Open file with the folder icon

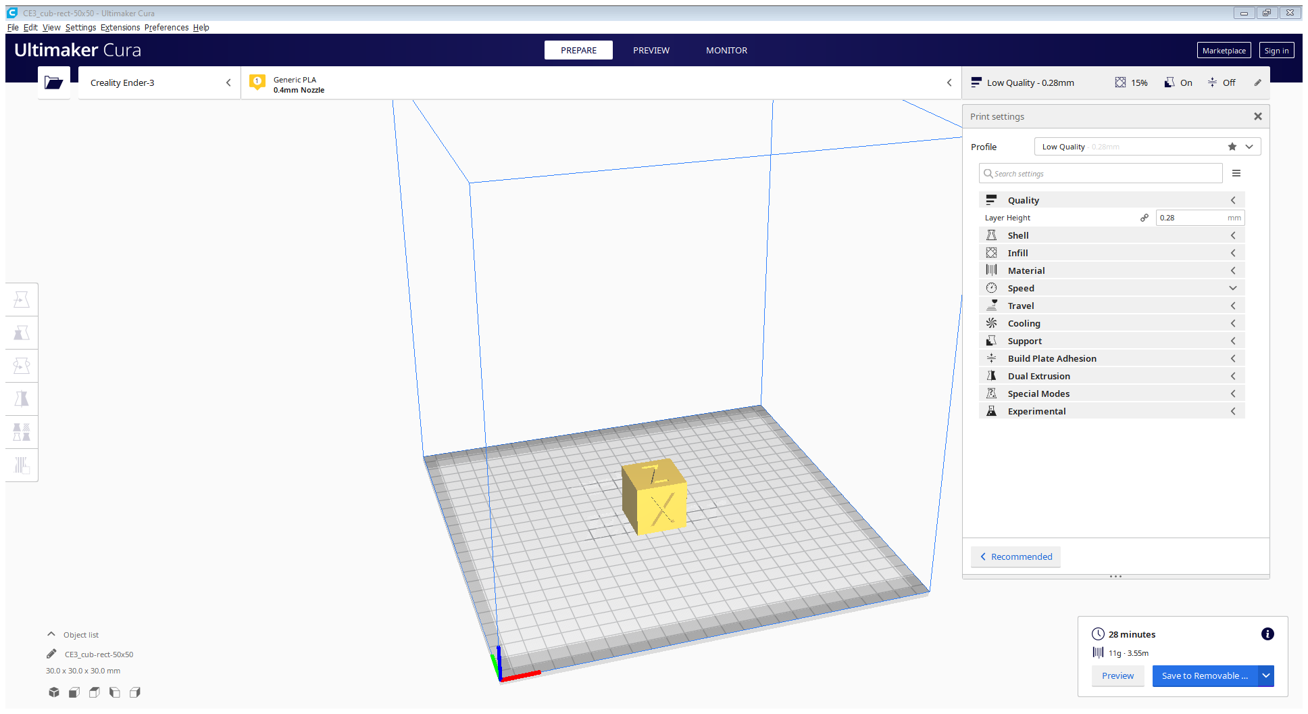pyautogui.click(x=54, y=83)
